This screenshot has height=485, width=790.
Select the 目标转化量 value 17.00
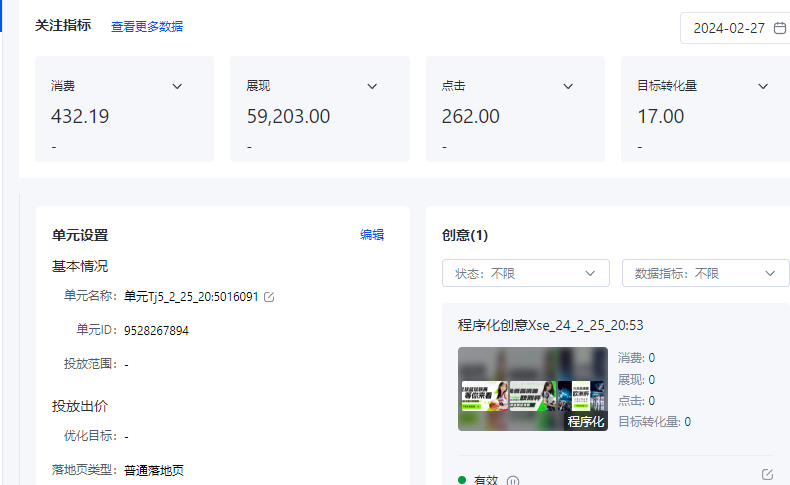point(661,116)
